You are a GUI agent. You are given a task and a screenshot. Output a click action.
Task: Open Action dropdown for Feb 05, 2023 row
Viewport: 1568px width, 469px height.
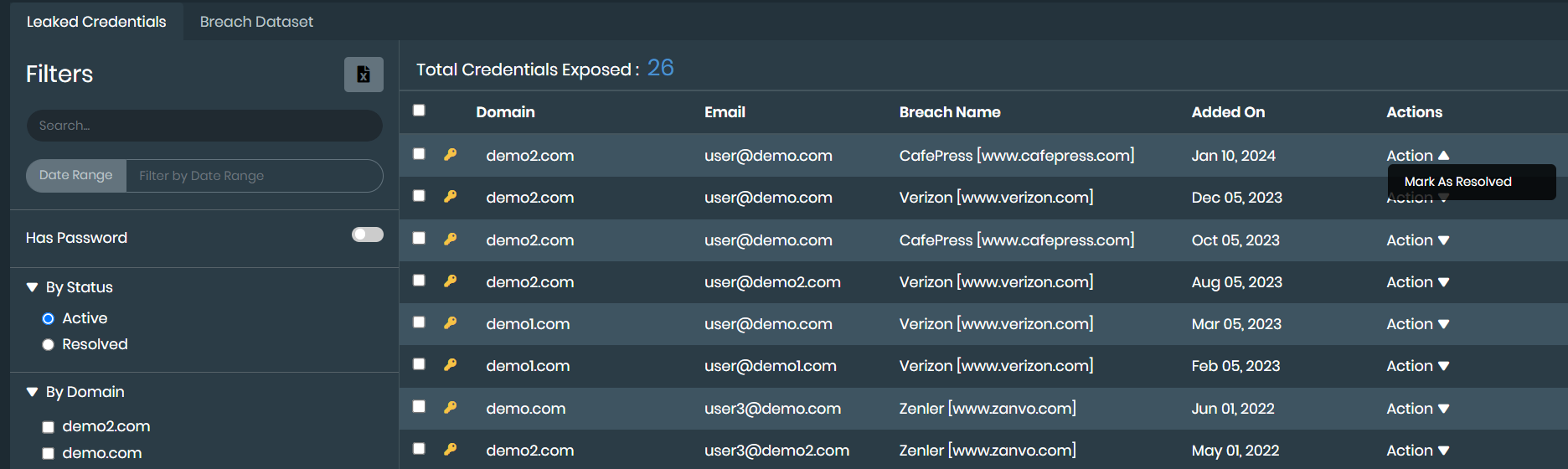[1417, 366]
